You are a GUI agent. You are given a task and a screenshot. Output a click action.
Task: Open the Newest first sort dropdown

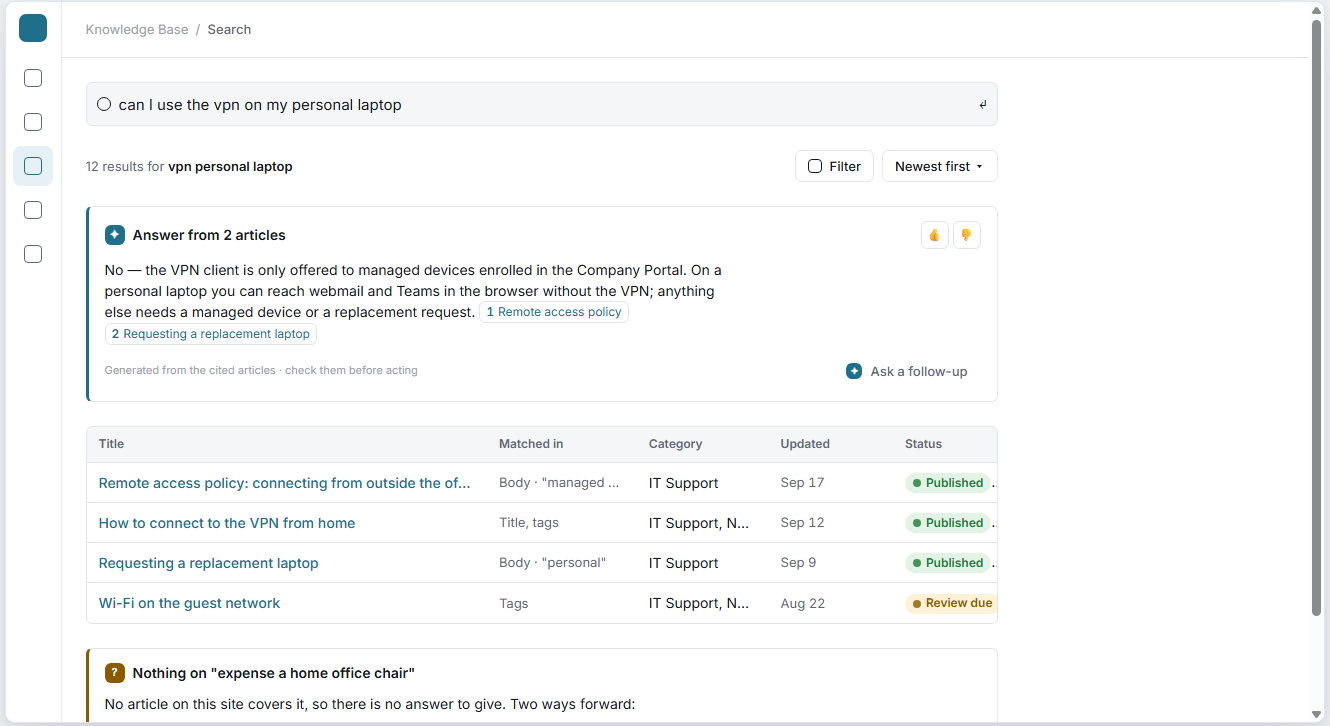(x=940, y=166)
